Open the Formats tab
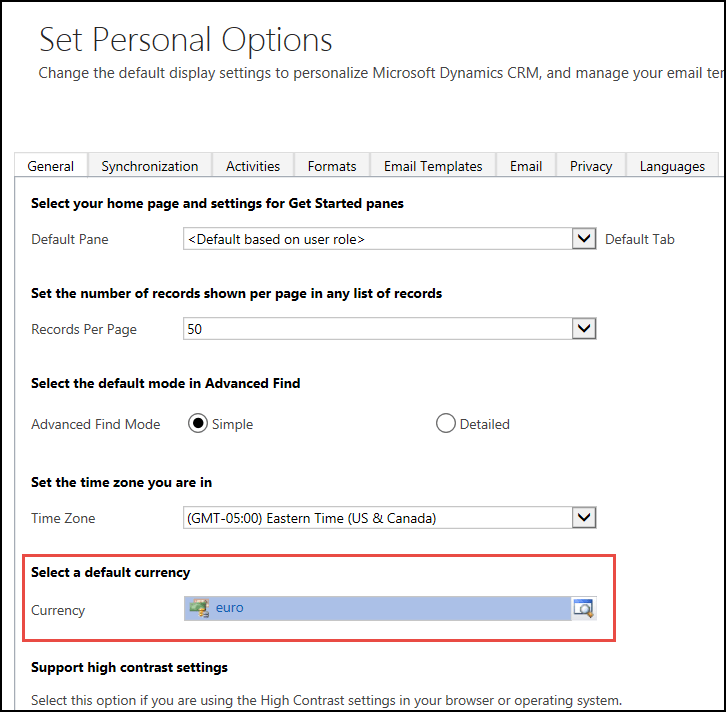Image resolution: width=726 pixels, height=712 pixels. (332, 166)
